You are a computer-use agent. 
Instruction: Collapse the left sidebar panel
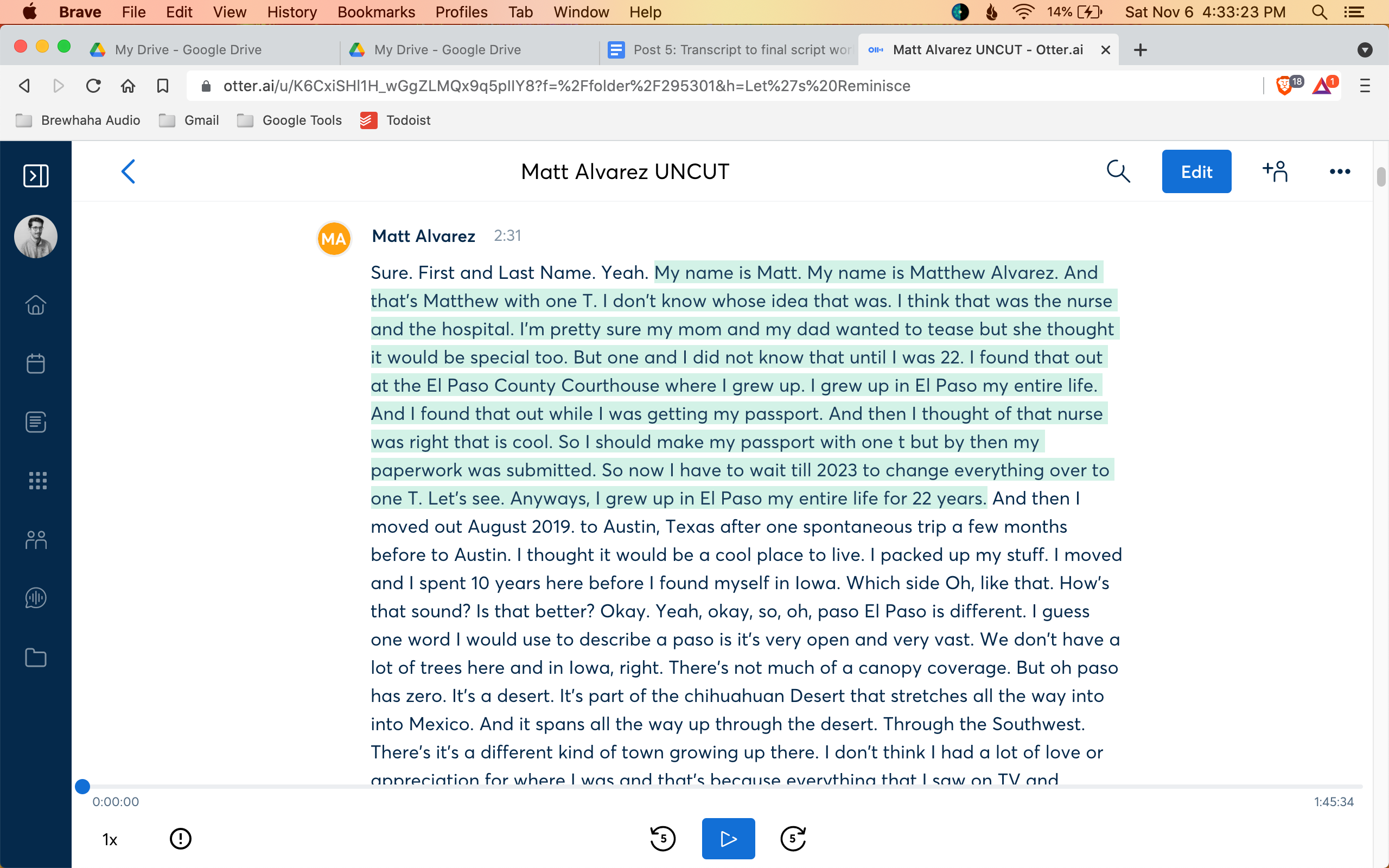[36, 176]
